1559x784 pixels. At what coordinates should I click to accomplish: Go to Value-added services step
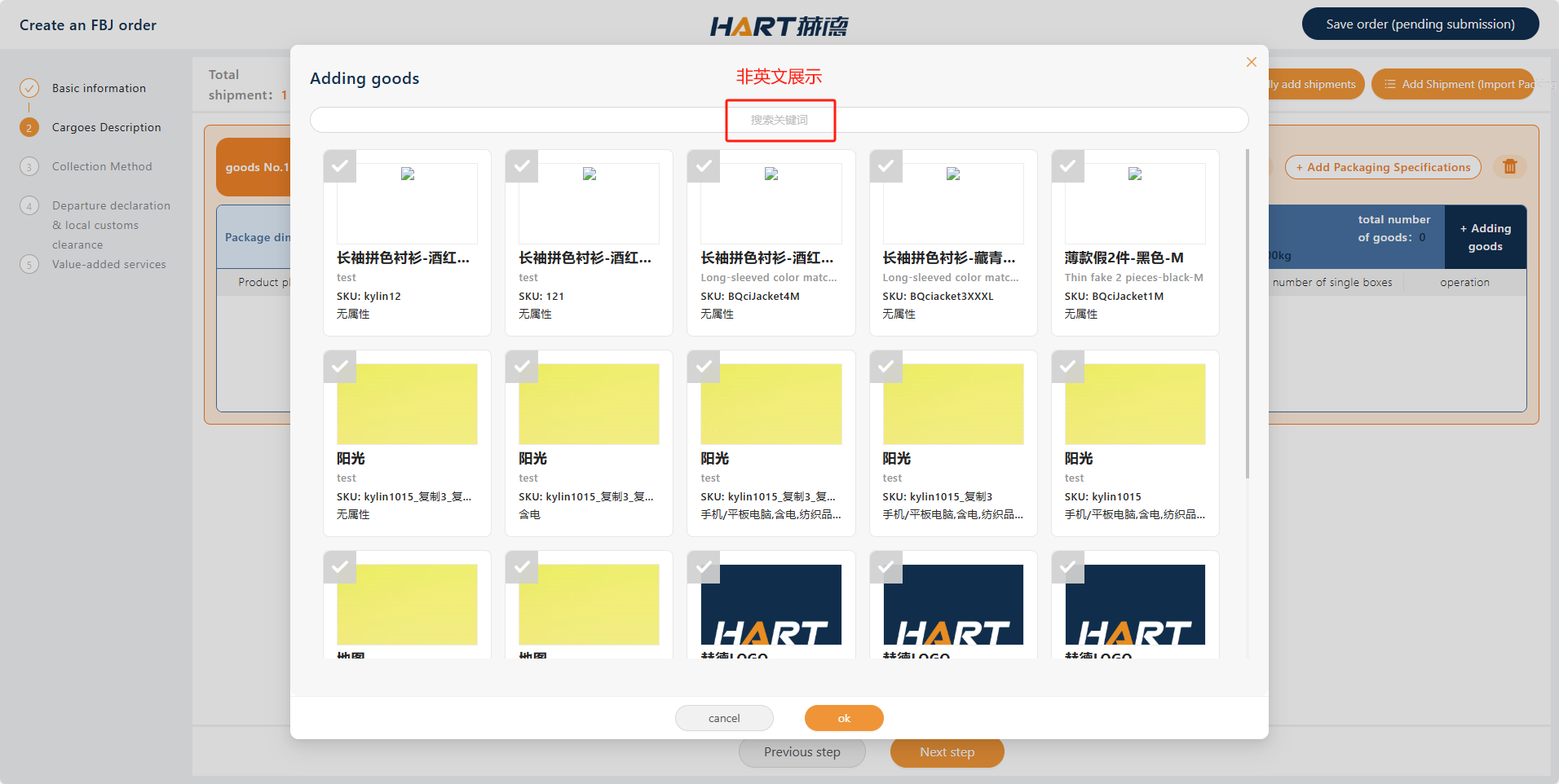pos(108,264)
